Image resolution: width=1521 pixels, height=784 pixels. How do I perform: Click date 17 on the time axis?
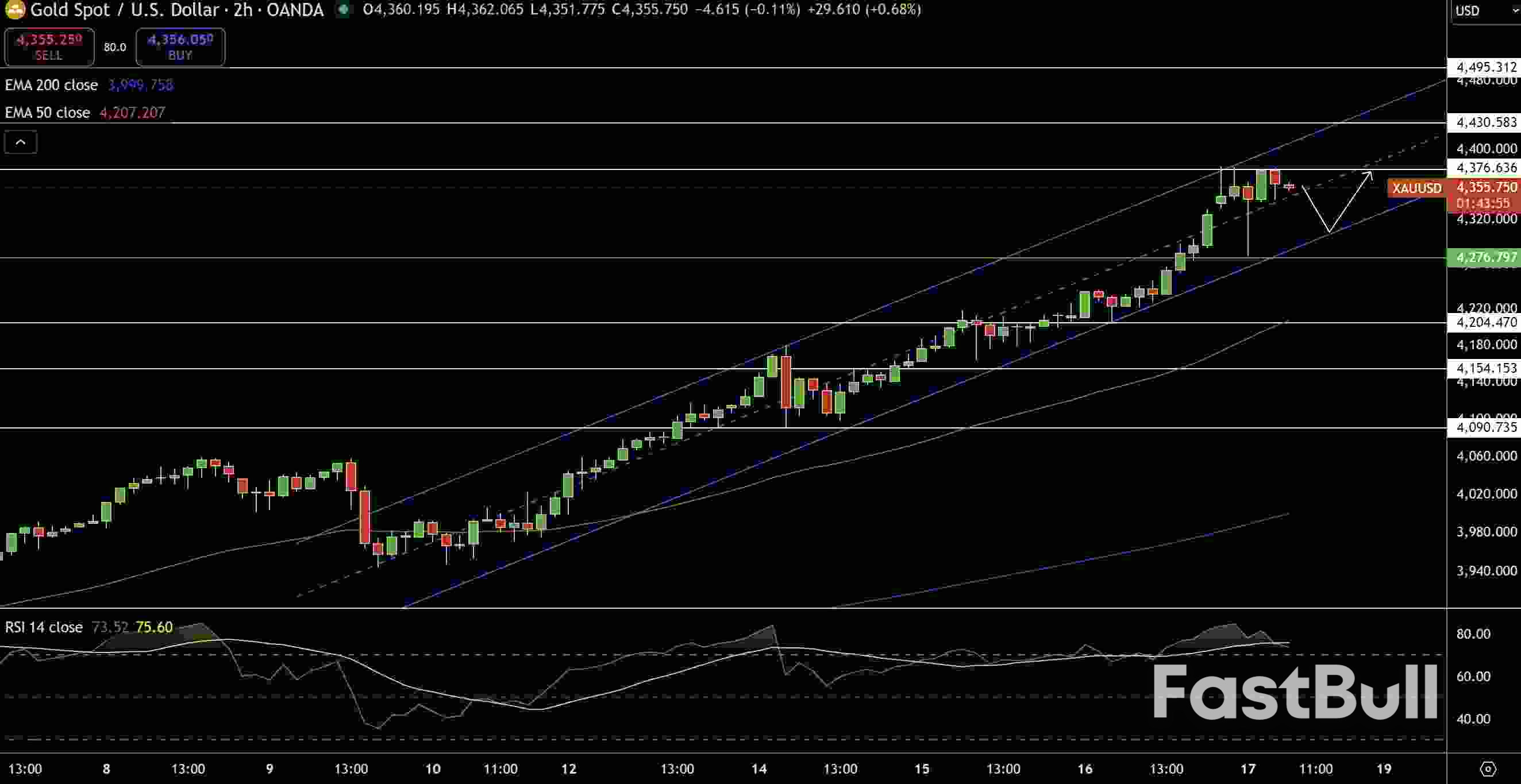coord(1247,768)
